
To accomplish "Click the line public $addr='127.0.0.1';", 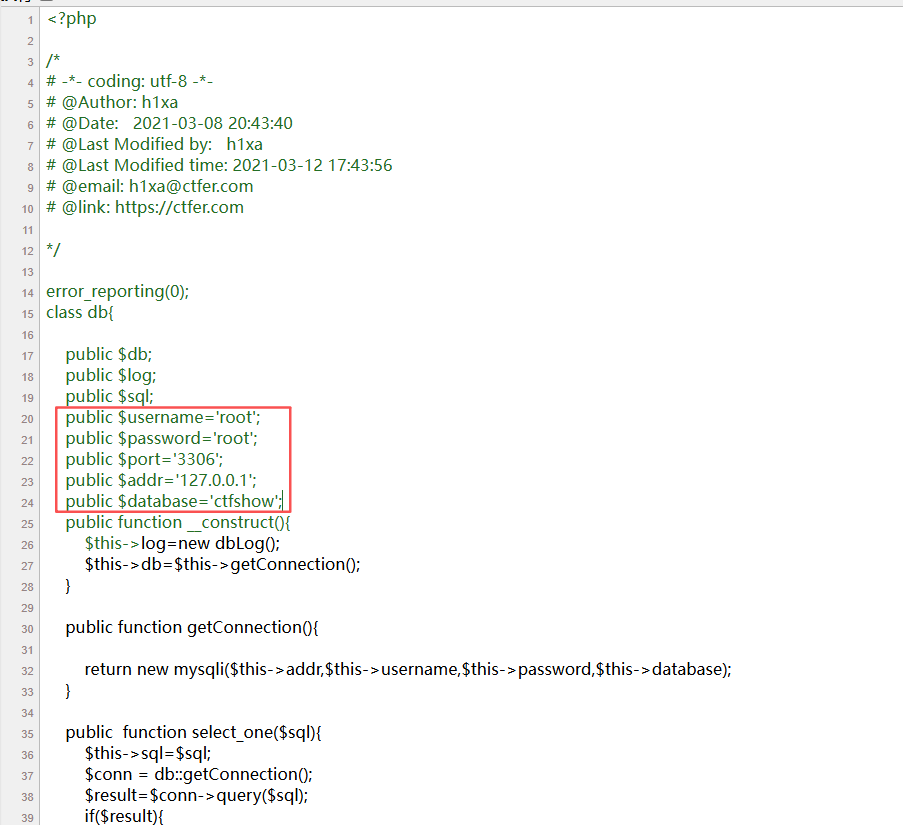I will coord(161,481).
